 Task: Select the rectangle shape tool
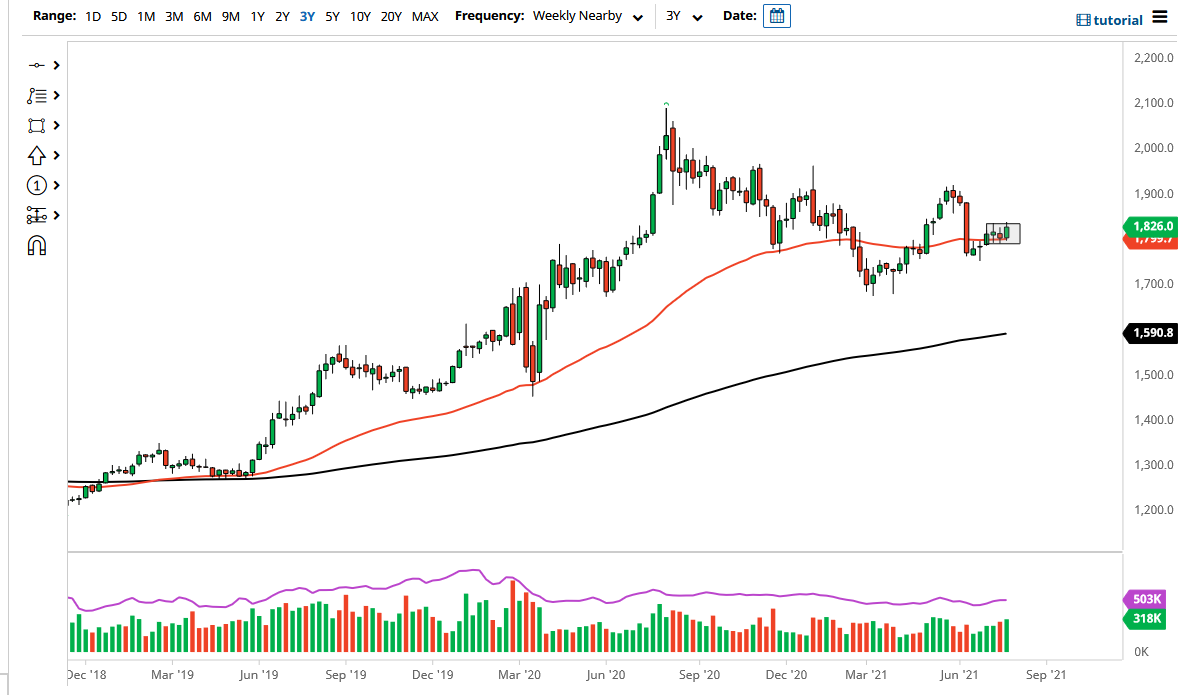[38, 125]
